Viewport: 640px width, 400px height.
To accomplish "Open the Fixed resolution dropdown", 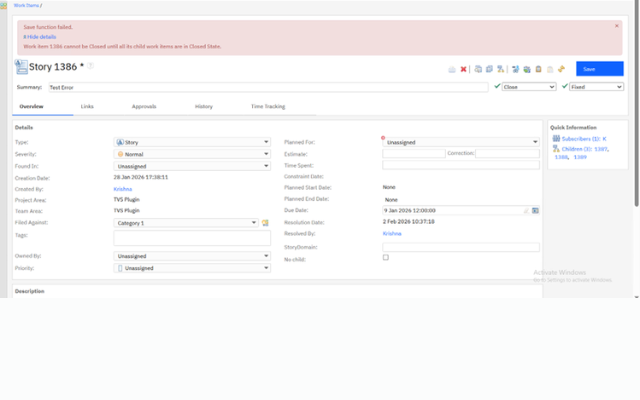I will point(596,87).
